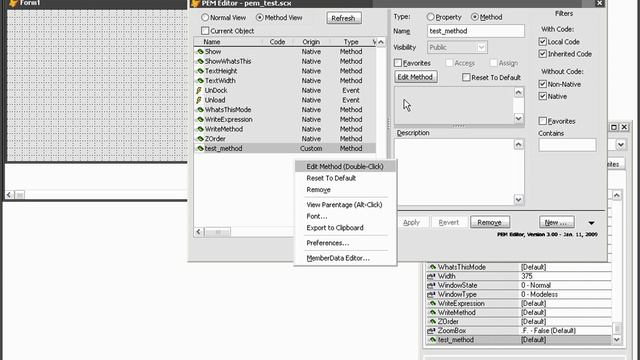Click the Name input field
Image resolution: width=640 pixels, height=360 pixels.
click(x=476, y=31)
